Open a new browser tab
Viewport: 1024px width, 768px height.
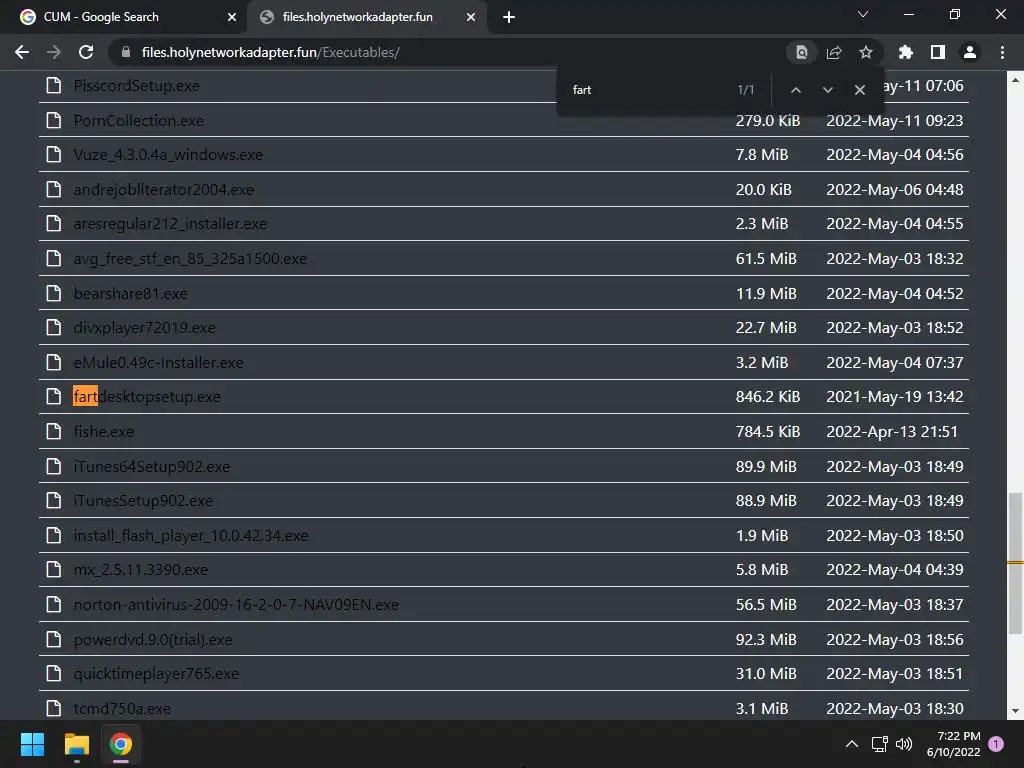click(509, 17)
